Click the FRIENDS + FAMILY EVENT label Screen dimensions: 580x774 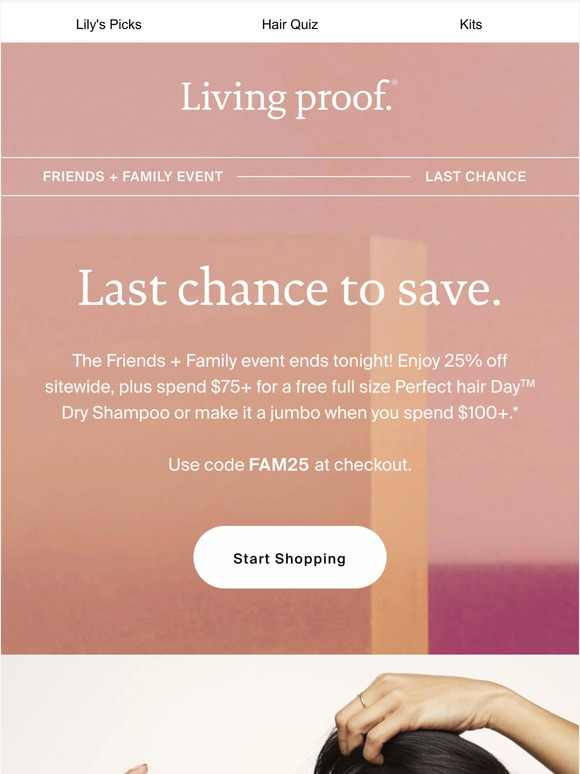tap(133, 176)
